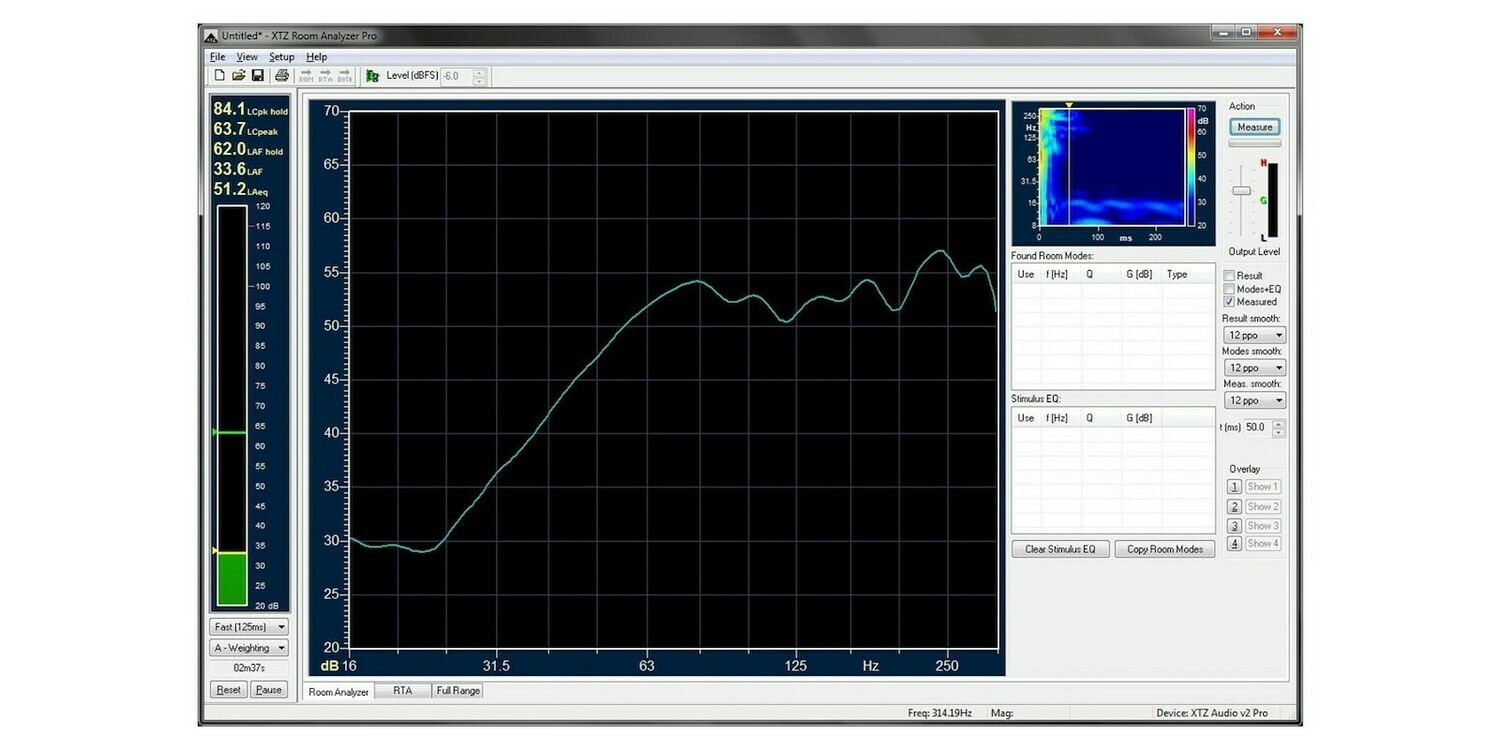
Task: Create a new document via toolbar icon
Action: (x=220, y=75)
